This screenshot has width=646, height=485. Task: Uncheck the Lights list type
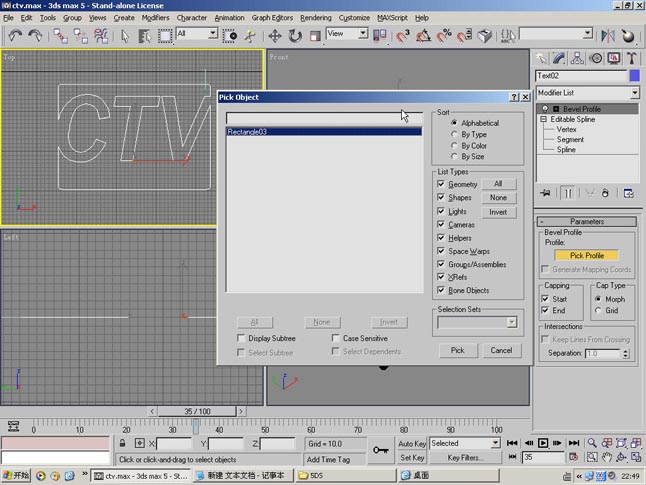pyautogui.click(x=441, y=211)
